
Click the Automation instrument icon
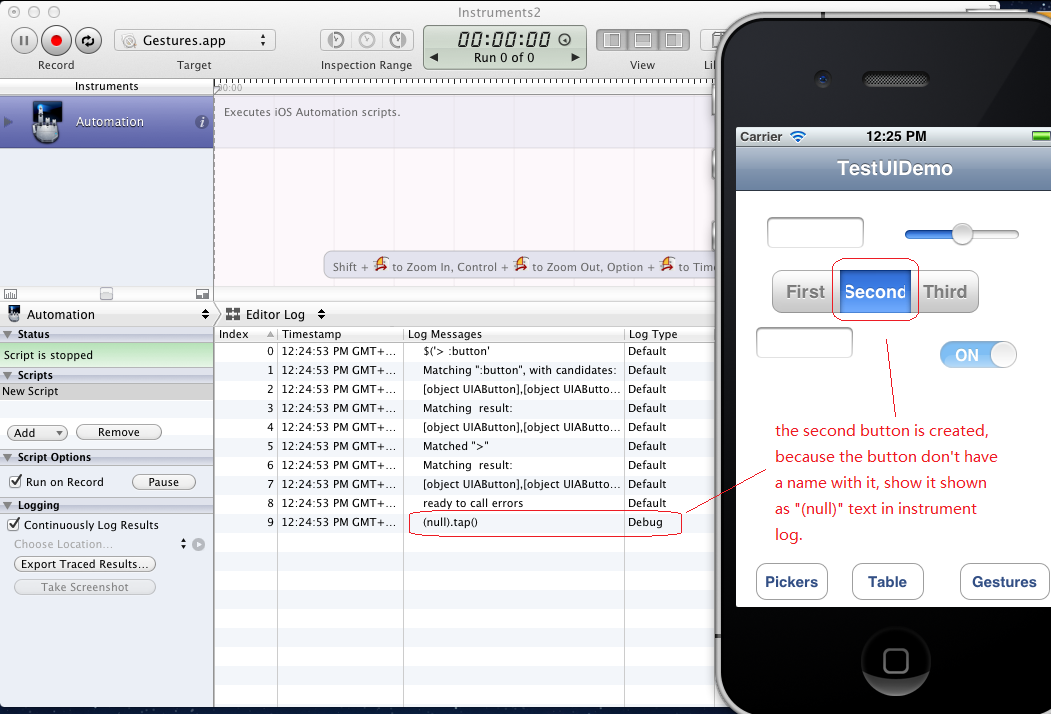(x=47, y=122)
